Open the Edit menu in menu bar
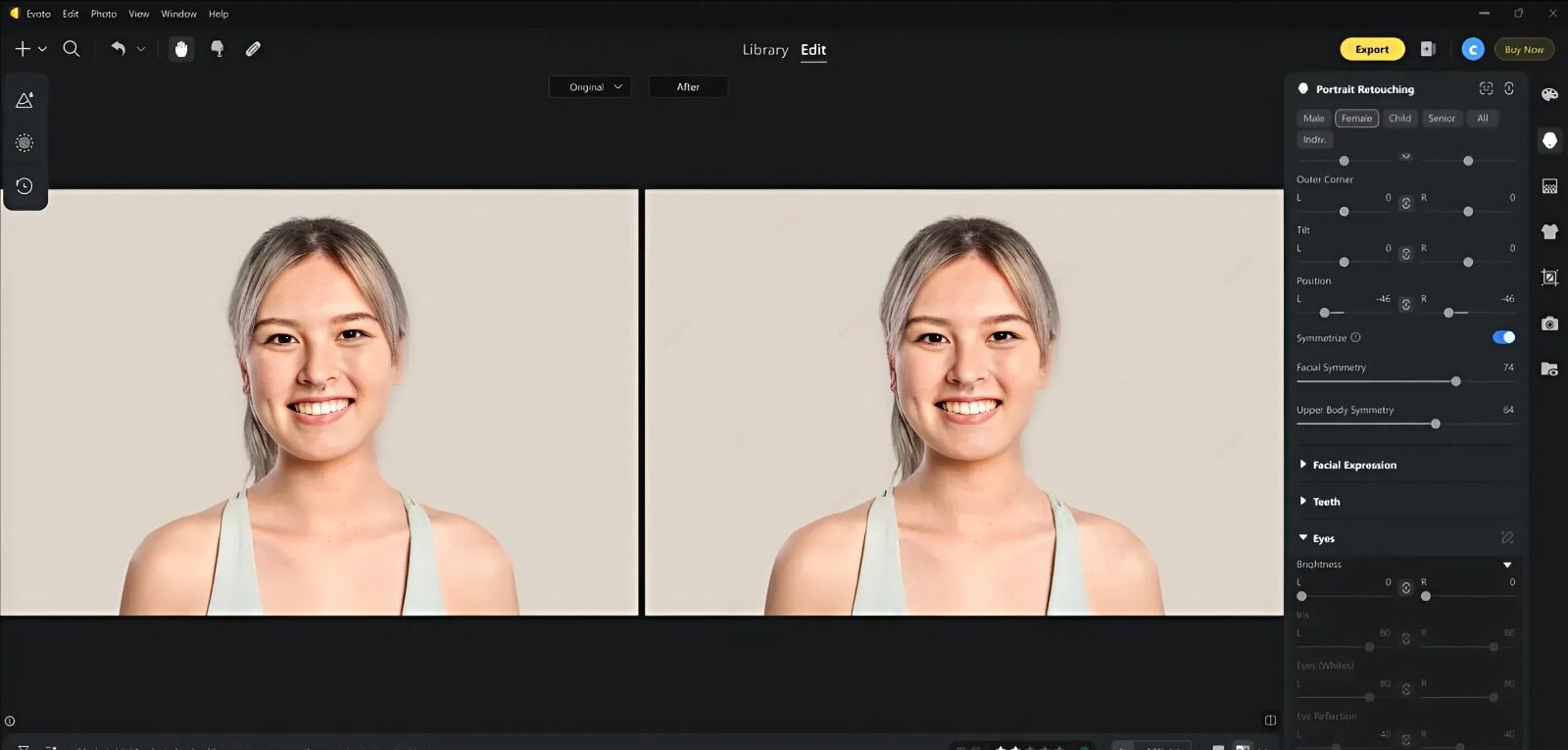Image resolution: width=1568 pixels, height=750 pixels. coord(71,14)
